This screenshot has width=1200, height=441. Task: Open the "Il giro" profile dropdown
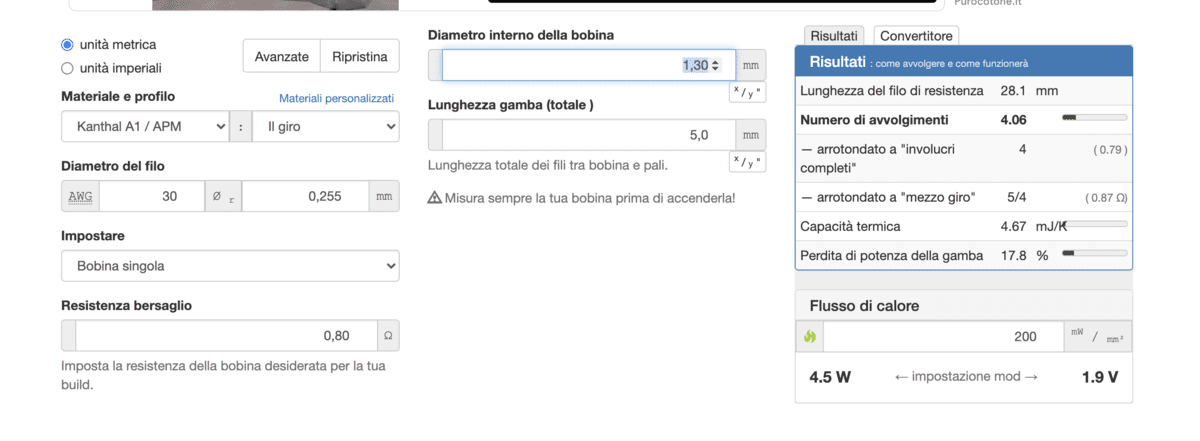click(325, 127)
